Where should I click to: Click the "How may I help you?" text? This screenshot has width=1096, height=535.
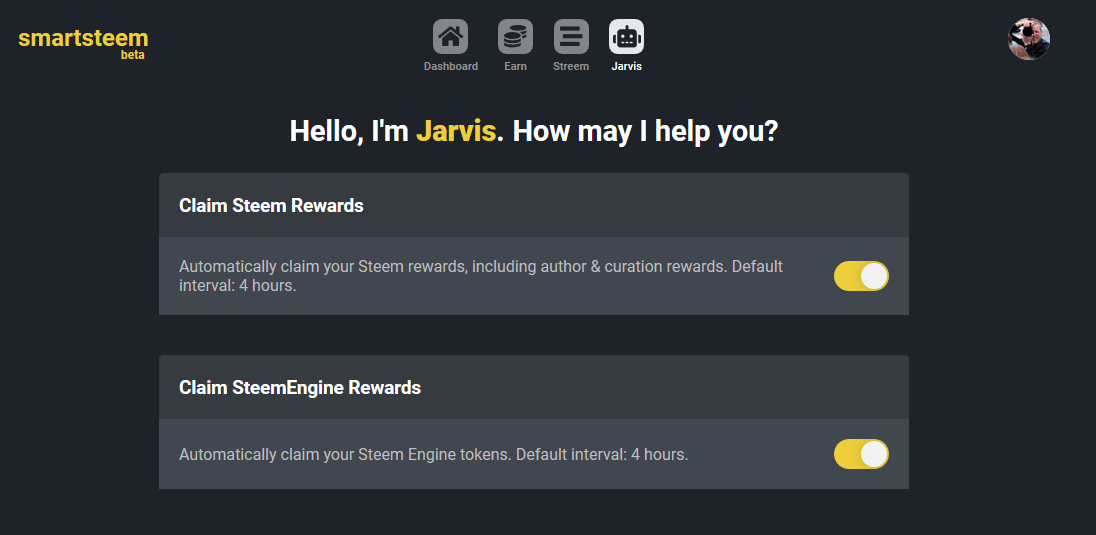[x=645, y=131]
